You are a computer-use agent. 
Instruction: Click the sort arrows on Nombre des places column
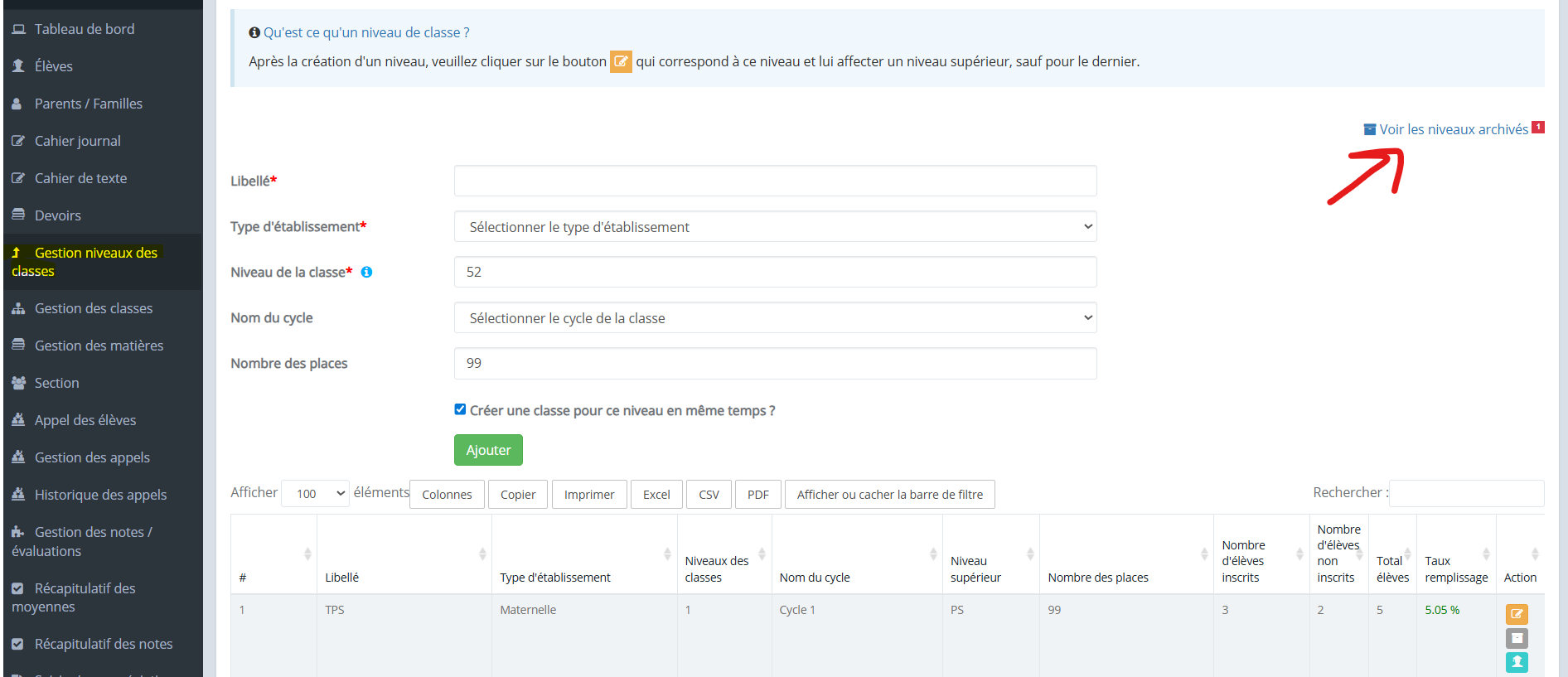[x=1203, y=554]
